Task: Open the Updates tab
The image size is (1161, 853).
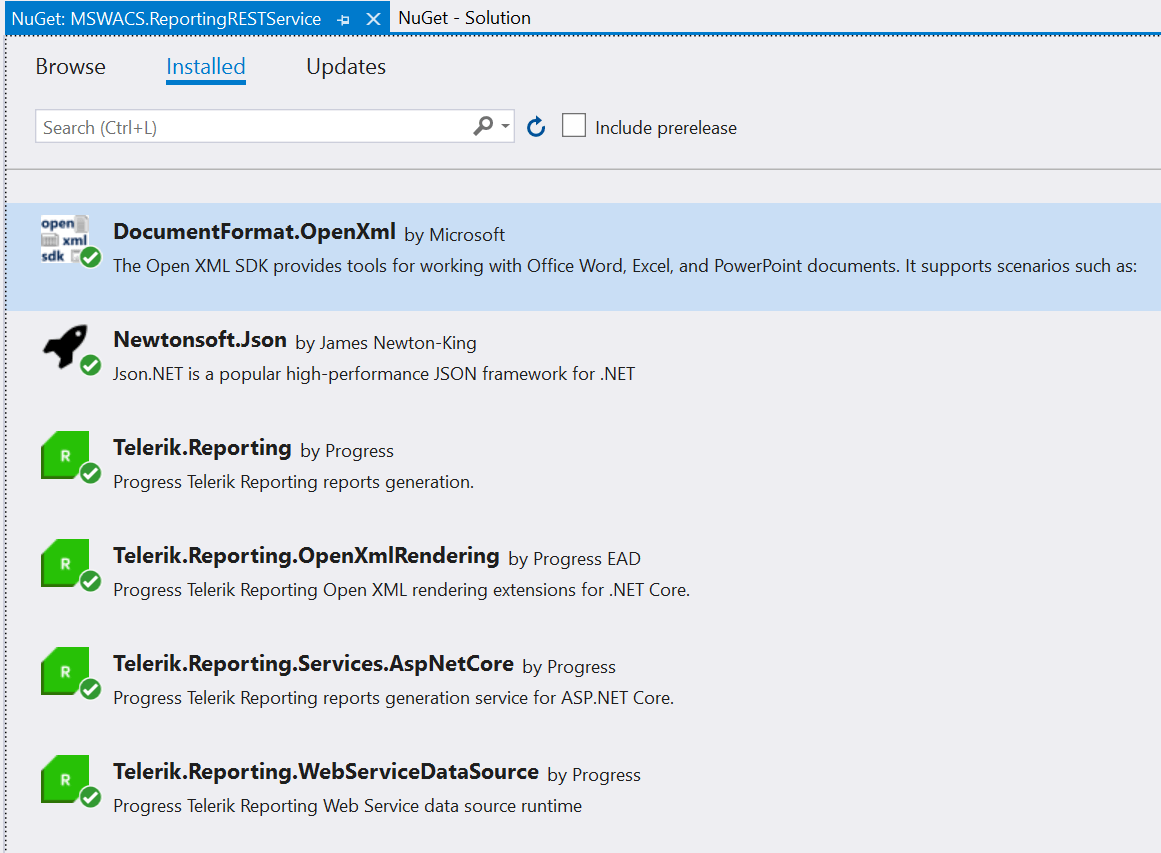Action: point(345,67)
